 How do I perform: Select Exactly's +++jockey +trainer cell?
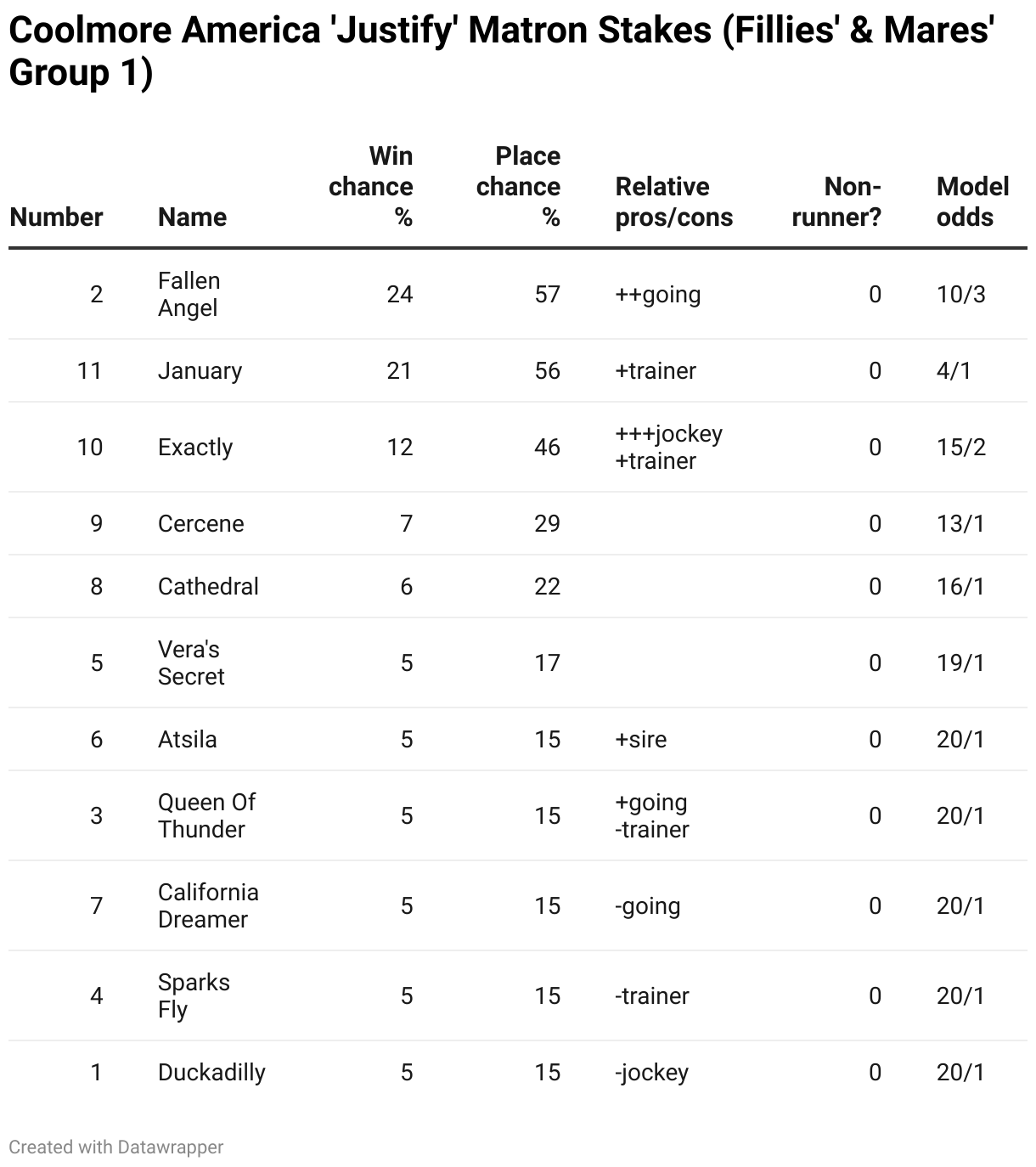coord(669,447)
